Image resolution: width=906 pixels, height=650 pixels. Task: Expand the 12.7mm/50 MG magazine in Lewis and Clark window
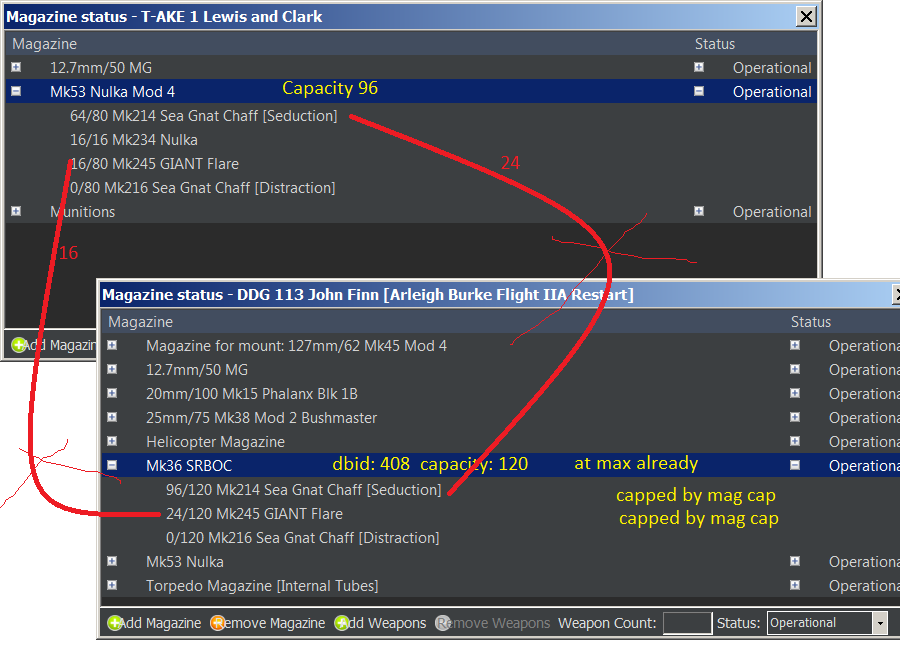pyautogui.click(x=16, y=67)
